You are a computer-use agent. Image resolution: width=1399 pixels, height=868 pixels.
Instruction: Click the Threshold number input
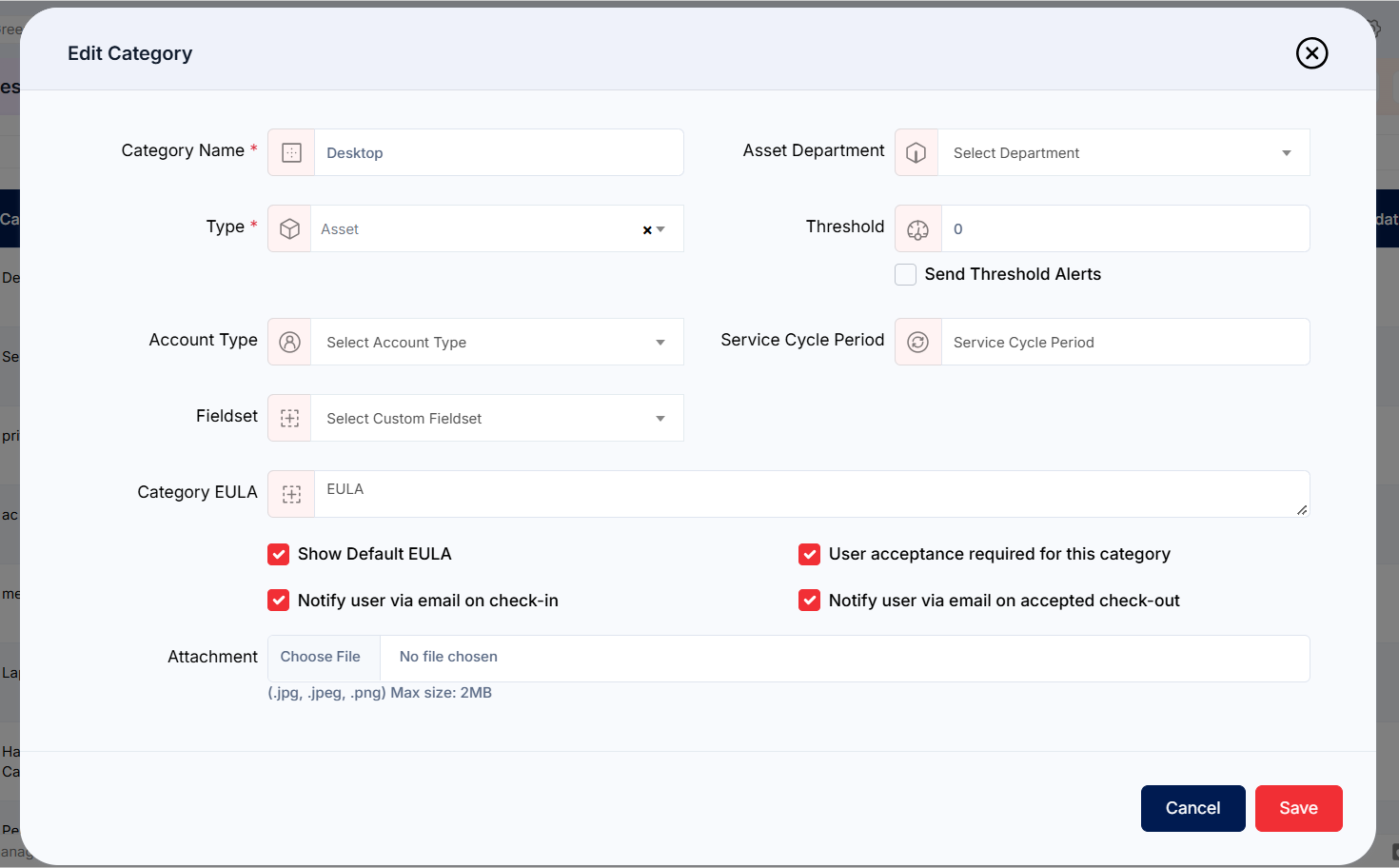point(1126,228)
